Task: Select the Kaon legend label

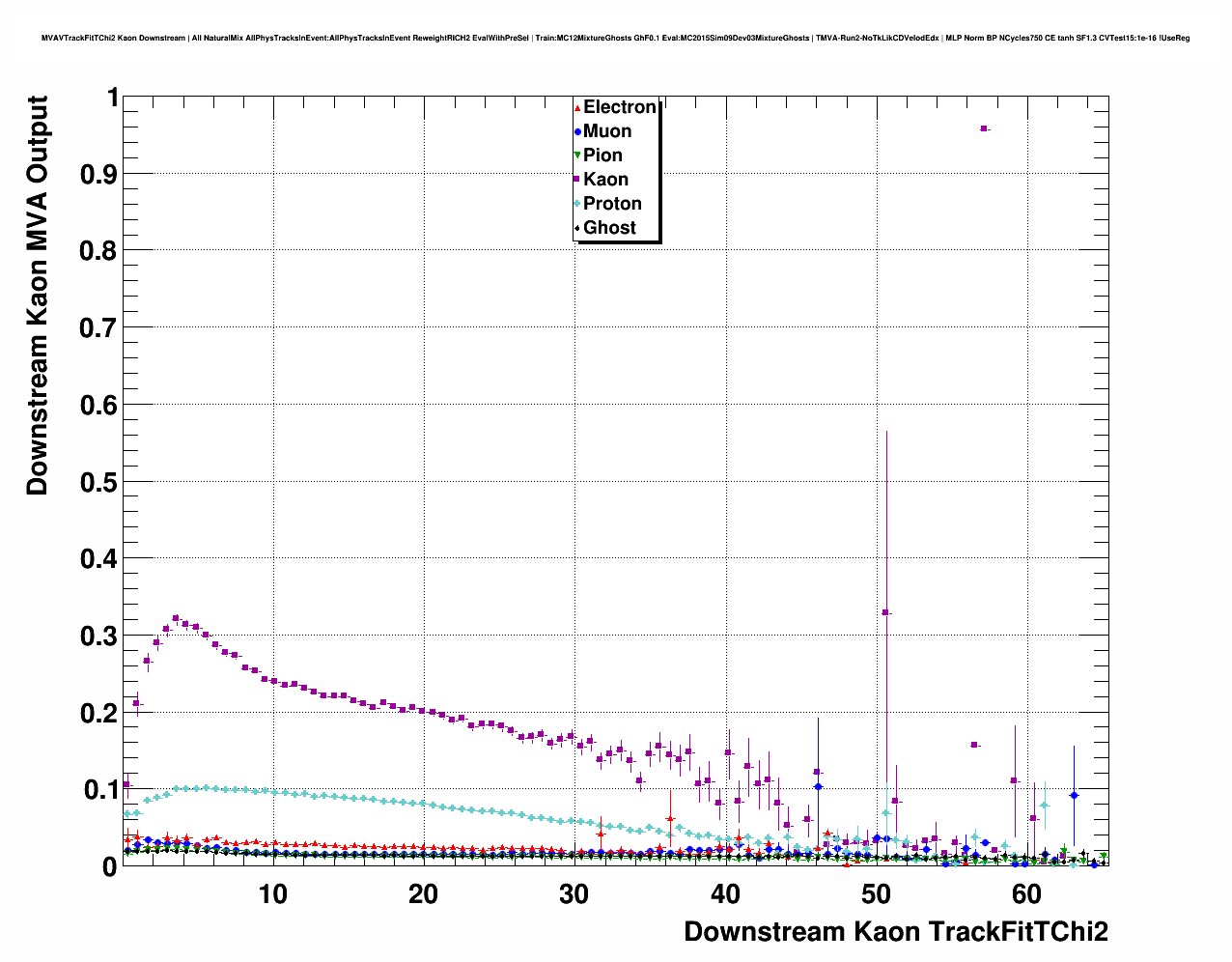Action: pyautogui.click(x=605, y=180)
